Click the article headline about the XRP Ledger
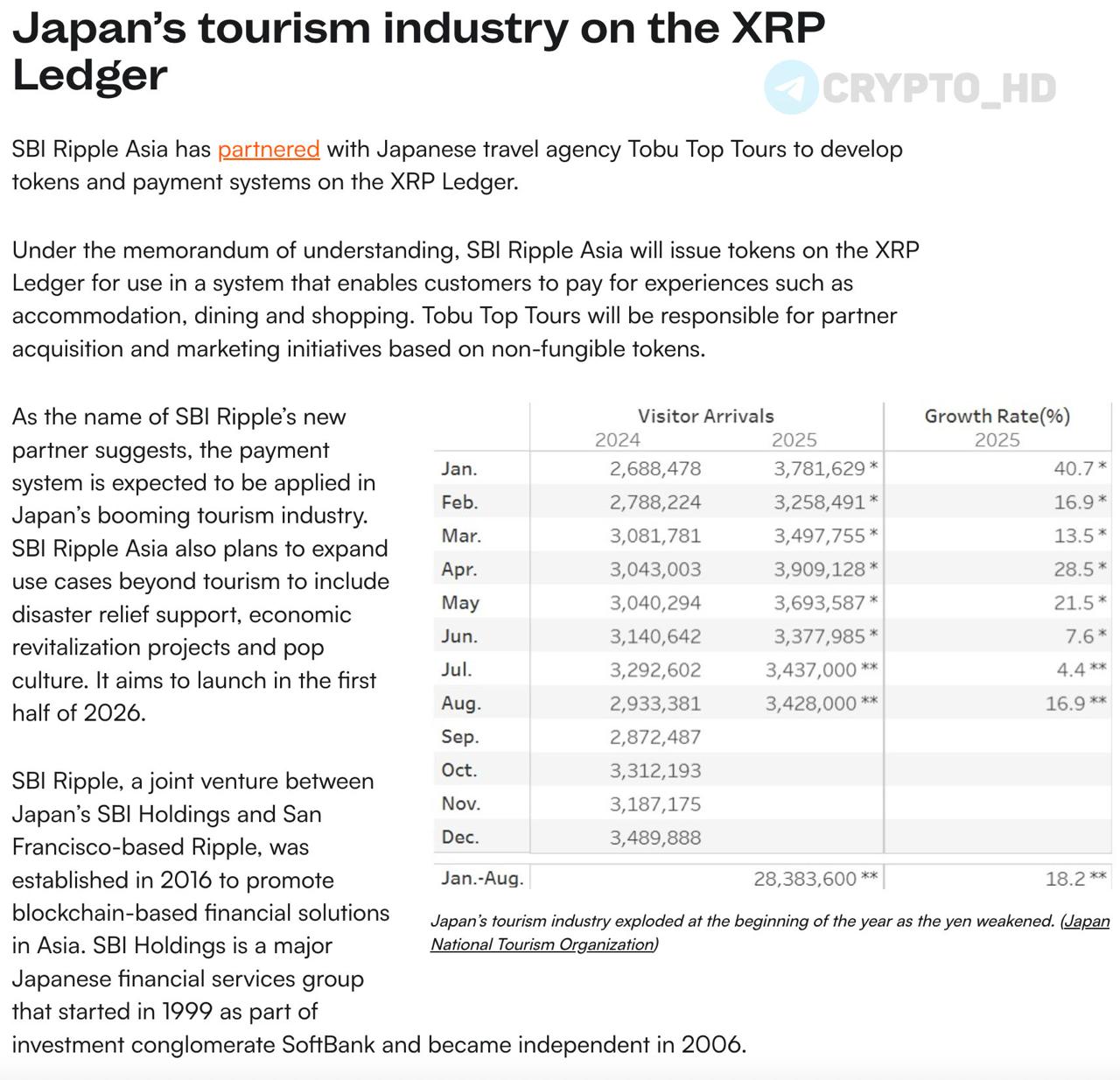The width and height of the screenshot is (1120, 1080). tap(418, 51)
